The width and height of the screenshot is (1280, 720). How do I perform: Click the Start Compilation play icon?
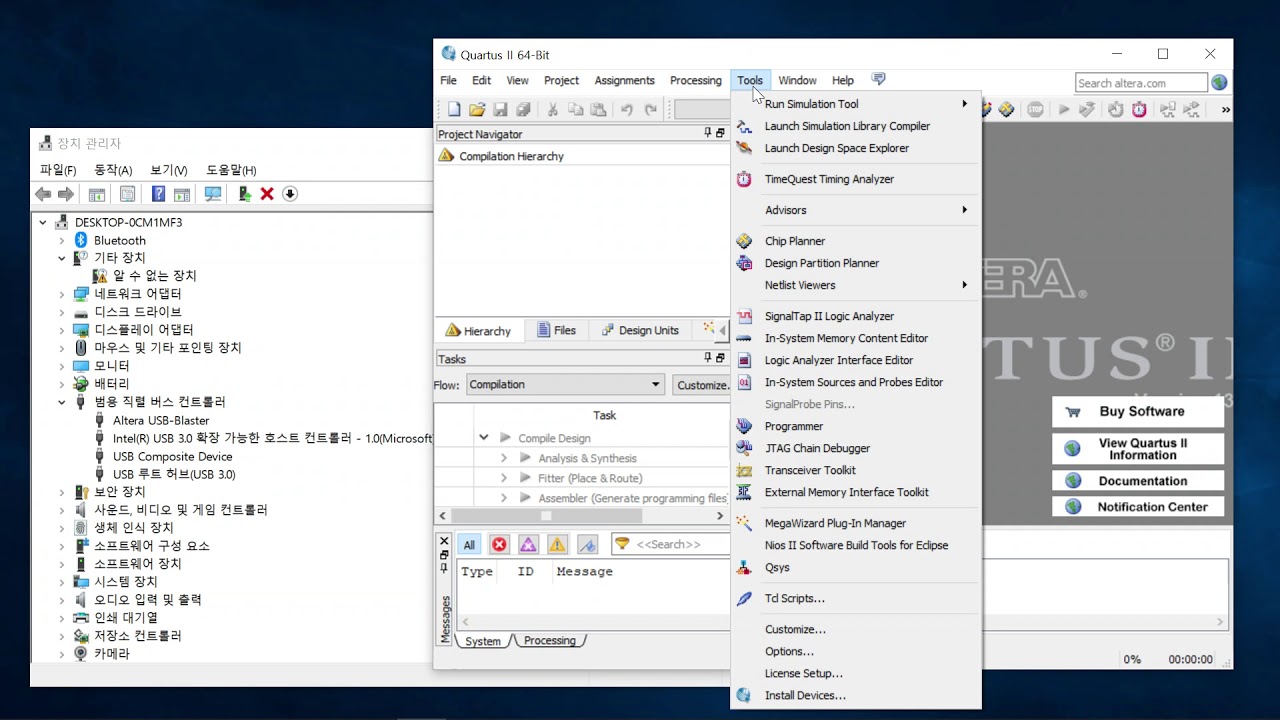tap(1064, 110)
